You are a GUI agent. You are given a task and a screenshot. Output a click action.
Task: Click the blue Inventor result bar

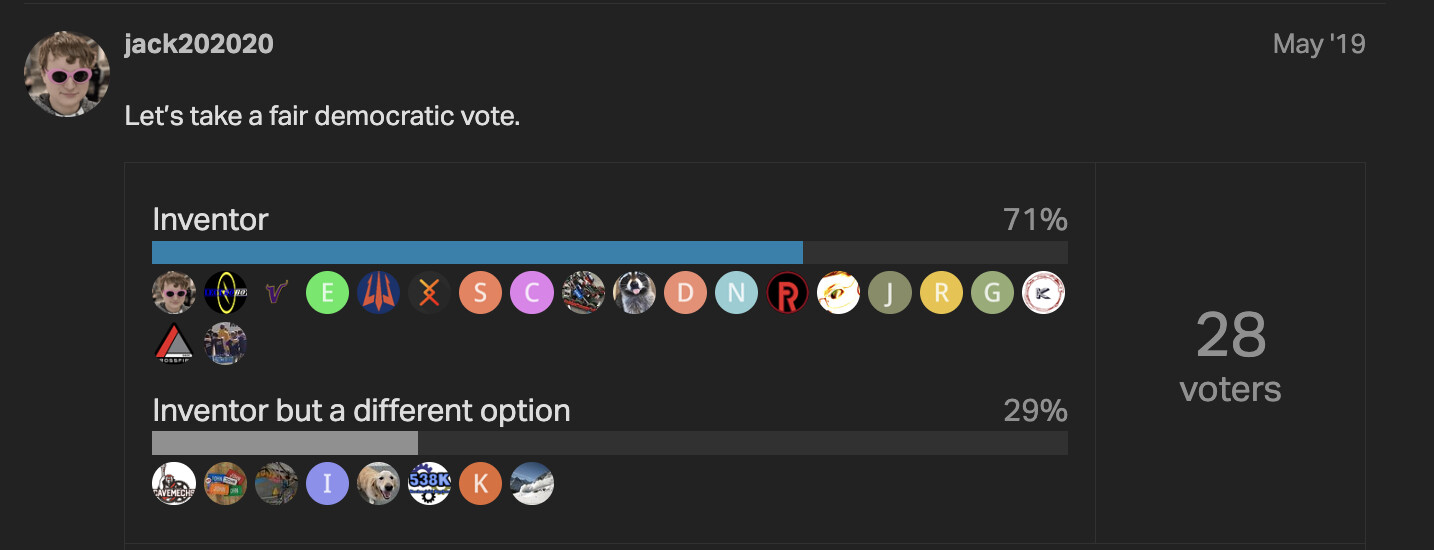(477, 252)
